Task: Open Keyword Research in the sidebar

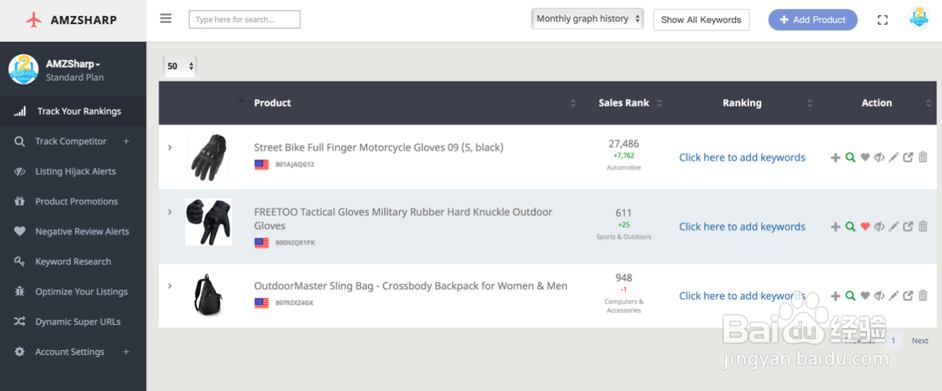Action: (73, 261)
